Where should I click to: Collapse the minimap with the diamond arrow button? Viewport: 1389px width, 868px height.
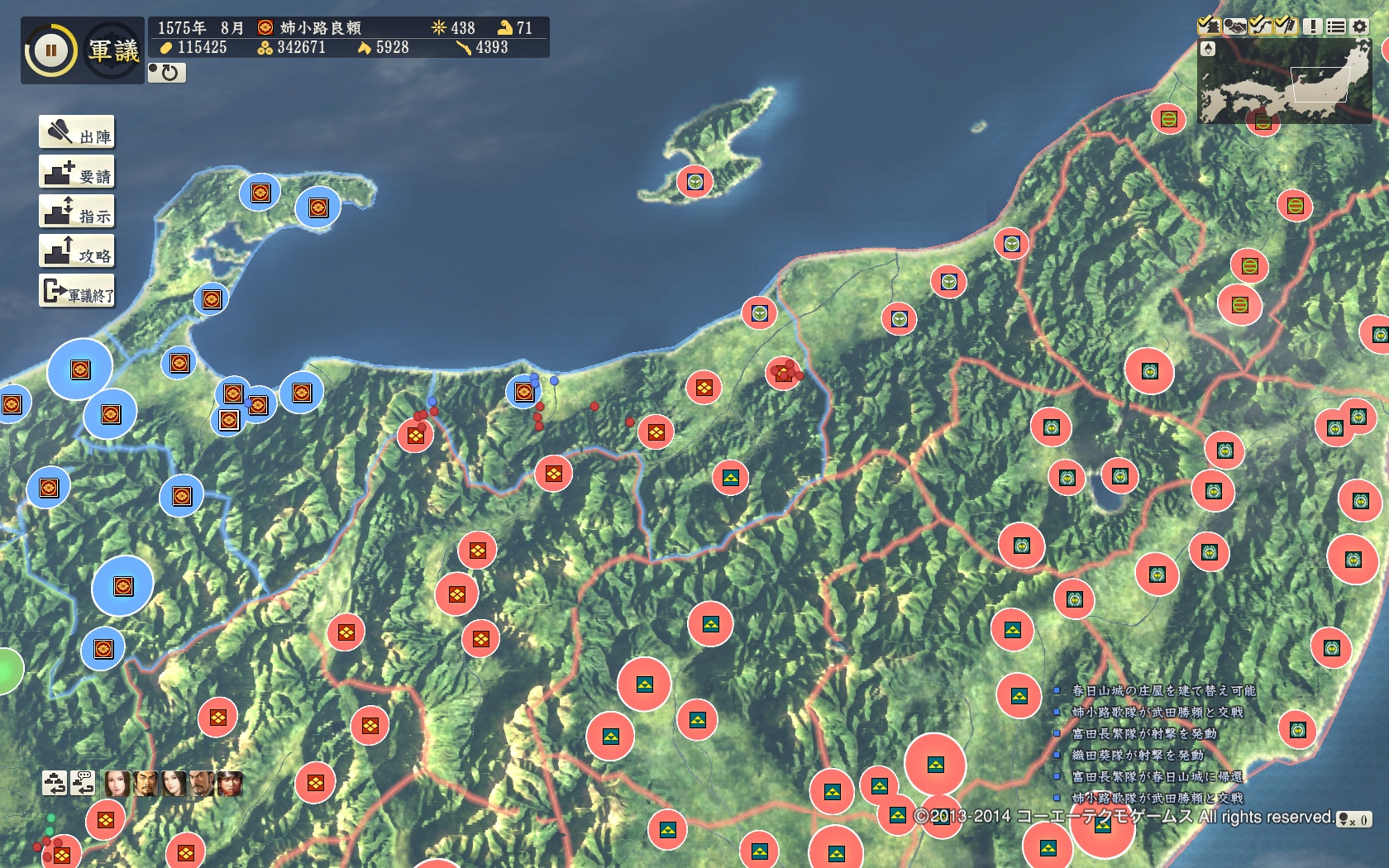(x=1208, y=49)
